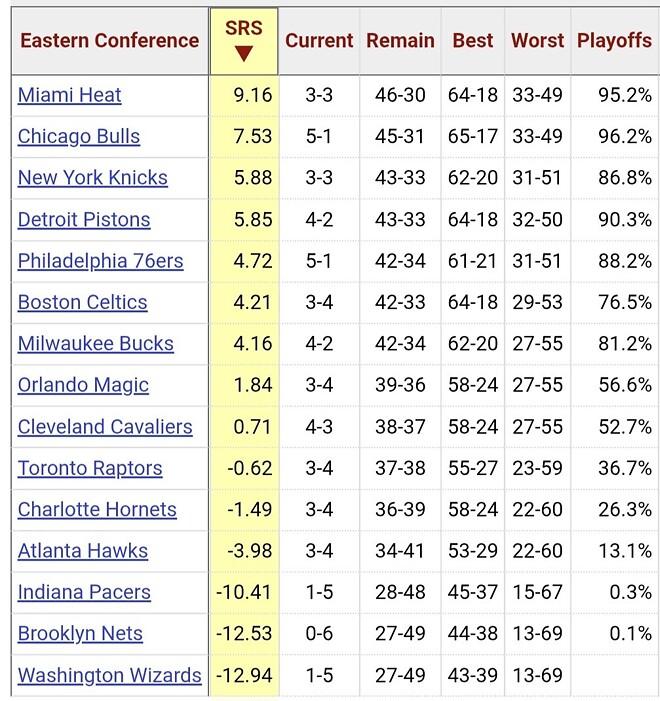Image resolution: width=660 pixels, height=701 pixels.
Task: Sort table by Remain column header
Action: coord(400,41)
